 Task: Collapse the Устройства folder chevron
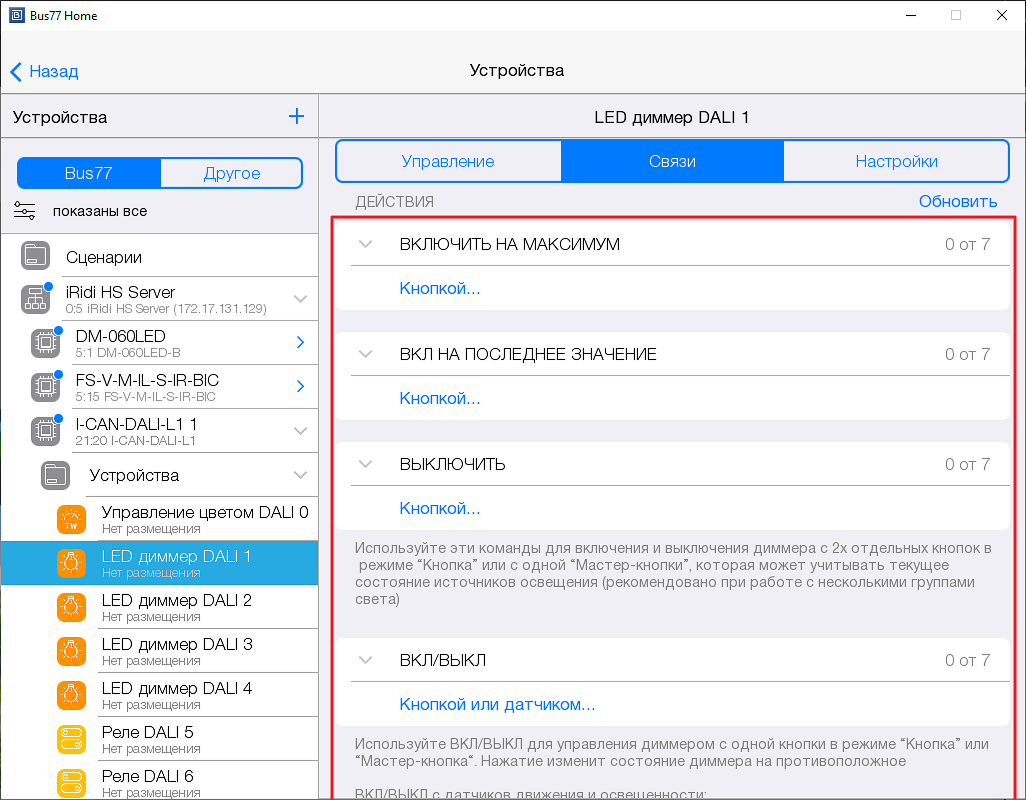[x=300, y=475]
